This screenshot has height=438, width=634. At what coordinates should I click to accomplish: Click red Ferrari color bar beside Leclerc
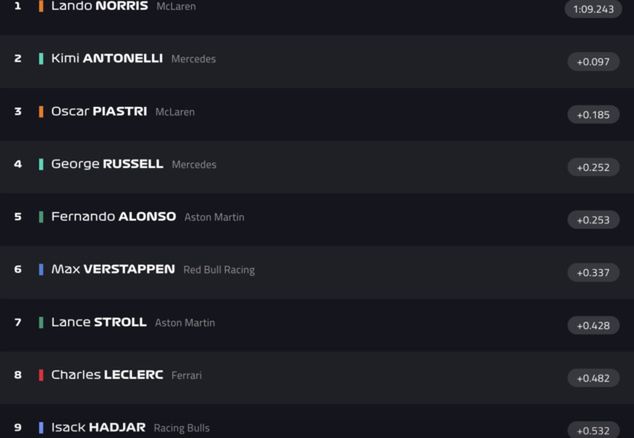41,375
